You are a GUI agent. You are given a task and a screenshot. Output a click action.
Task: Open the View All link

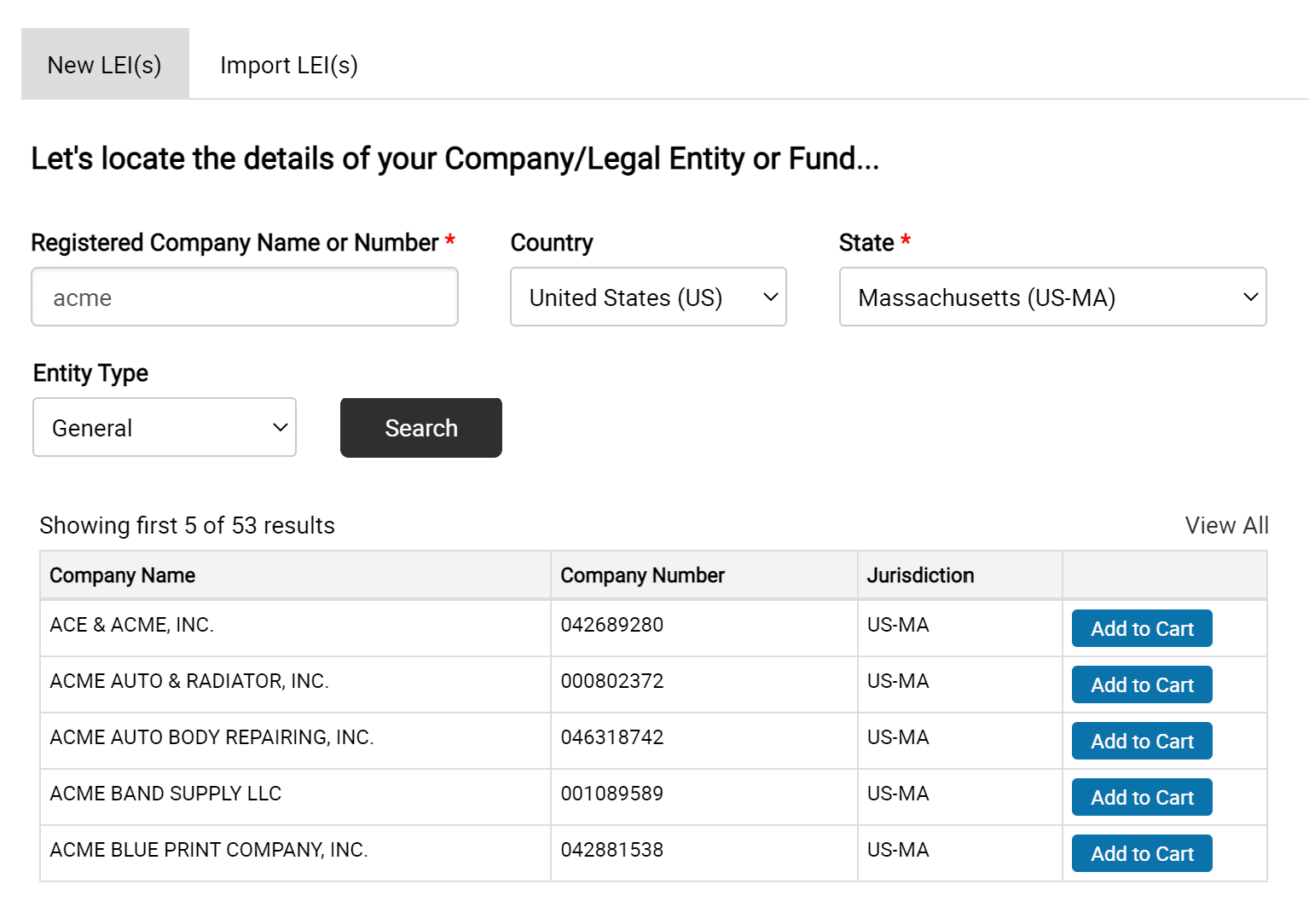click(1225, 525)
